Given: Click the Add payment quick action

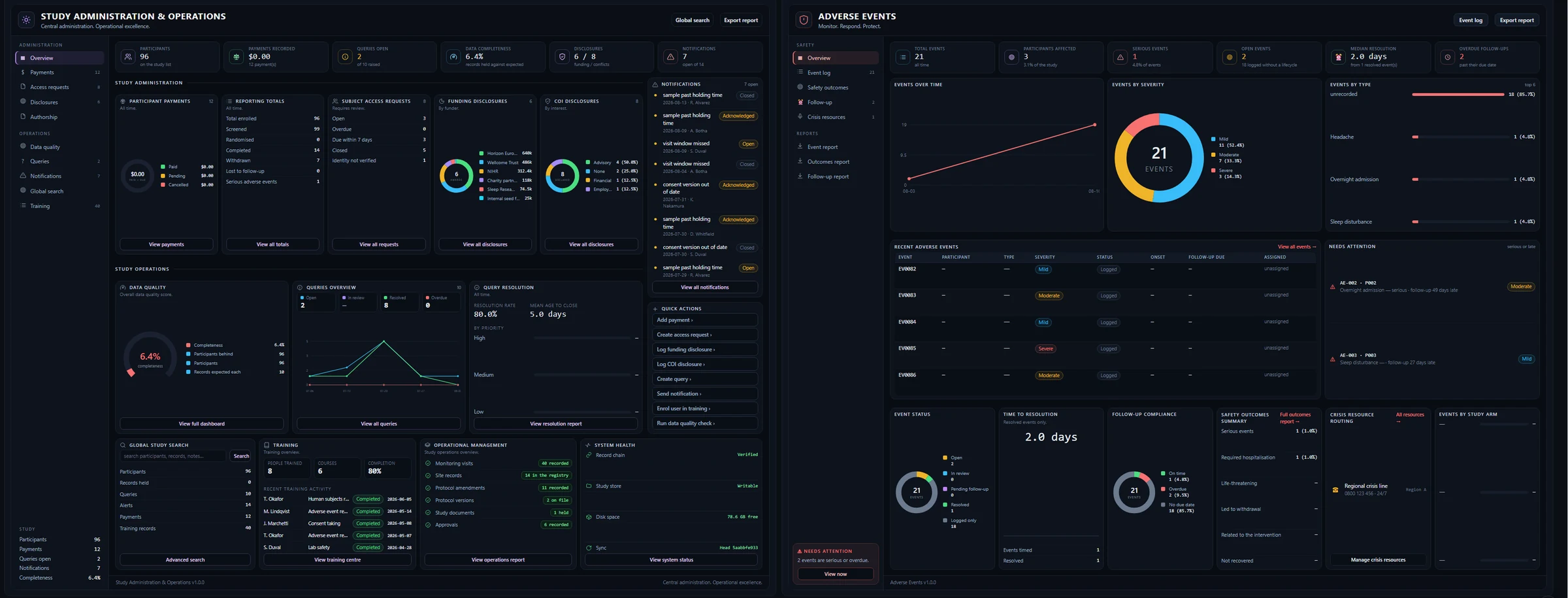Looking at the screenshot, I should coord(705,320).
